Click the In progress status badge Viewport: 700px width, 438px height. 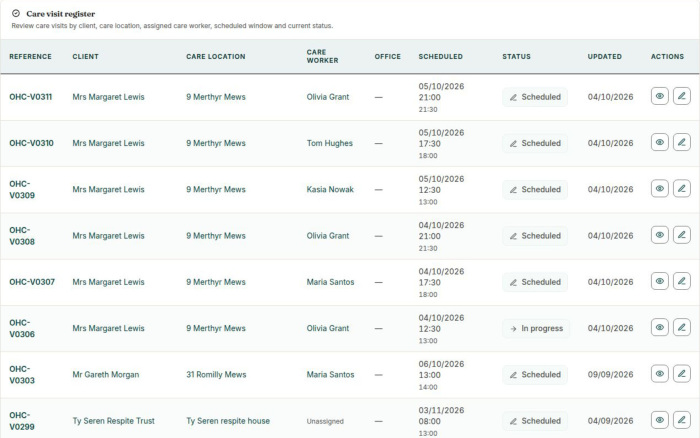pos(536,329)
